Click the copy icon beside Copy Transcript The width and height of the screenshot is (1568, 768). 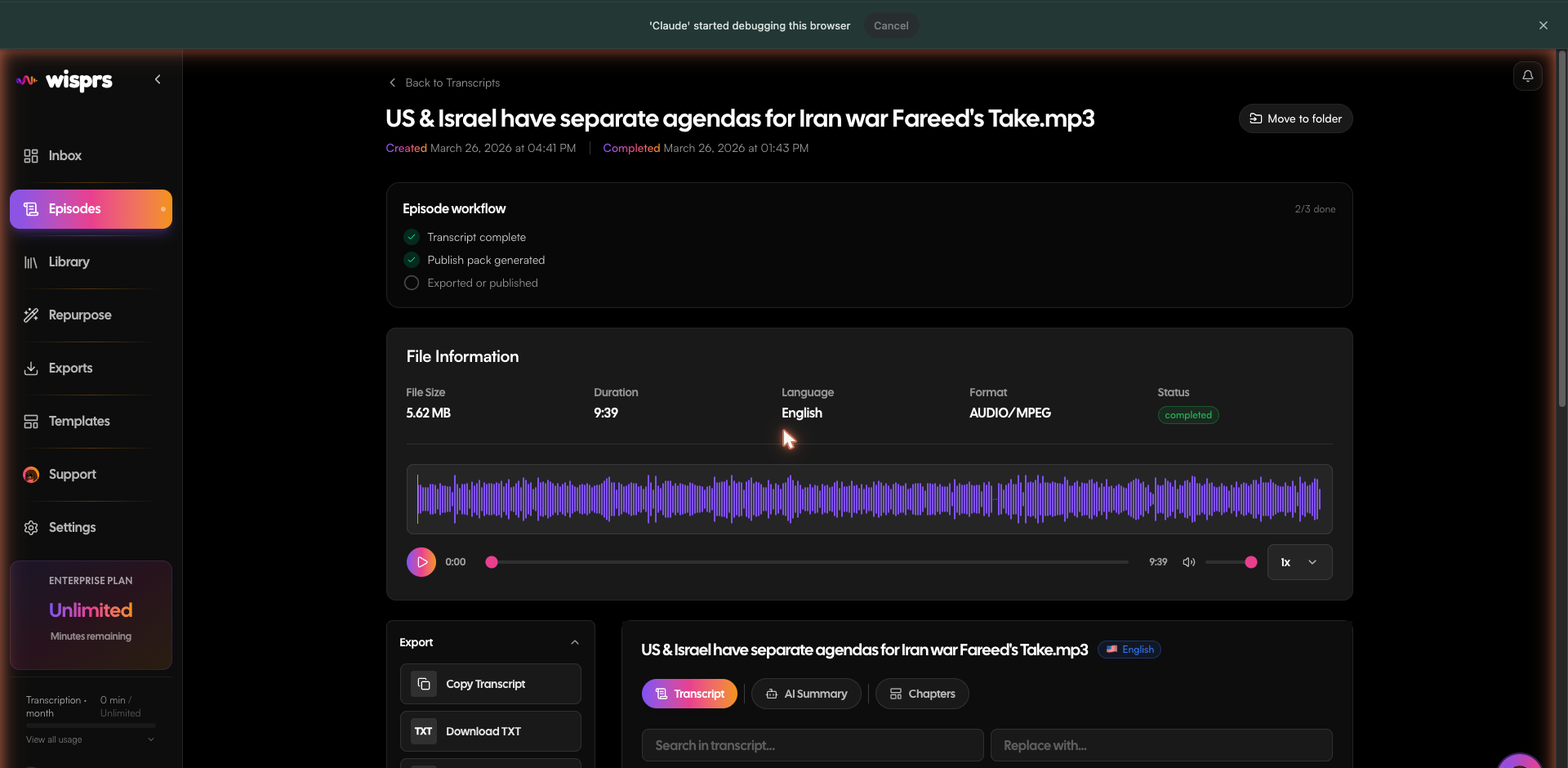coord(423,684)
